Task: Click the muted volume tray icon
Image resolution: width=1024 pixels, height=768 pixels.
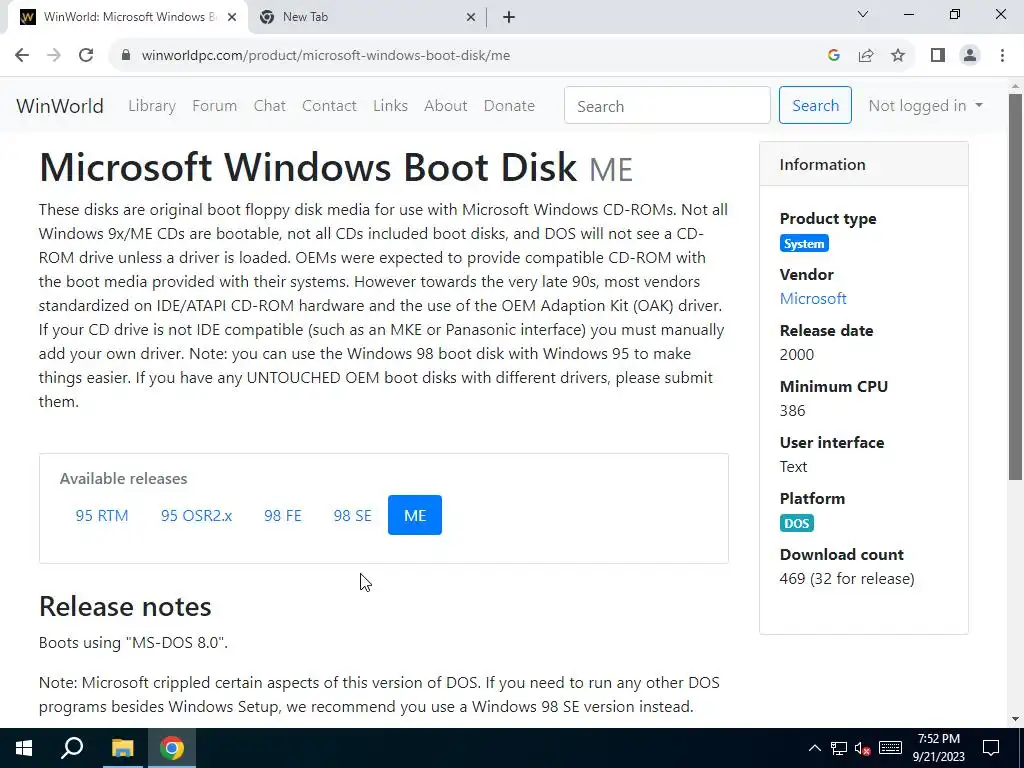Action: coord(863,748)
